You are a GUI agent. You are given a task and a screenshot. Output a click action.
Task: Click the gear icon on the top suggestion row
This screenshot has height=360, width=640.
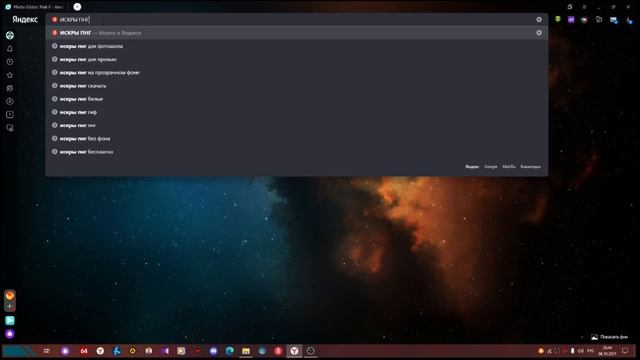pyautogui.click(x=539, y=33)
